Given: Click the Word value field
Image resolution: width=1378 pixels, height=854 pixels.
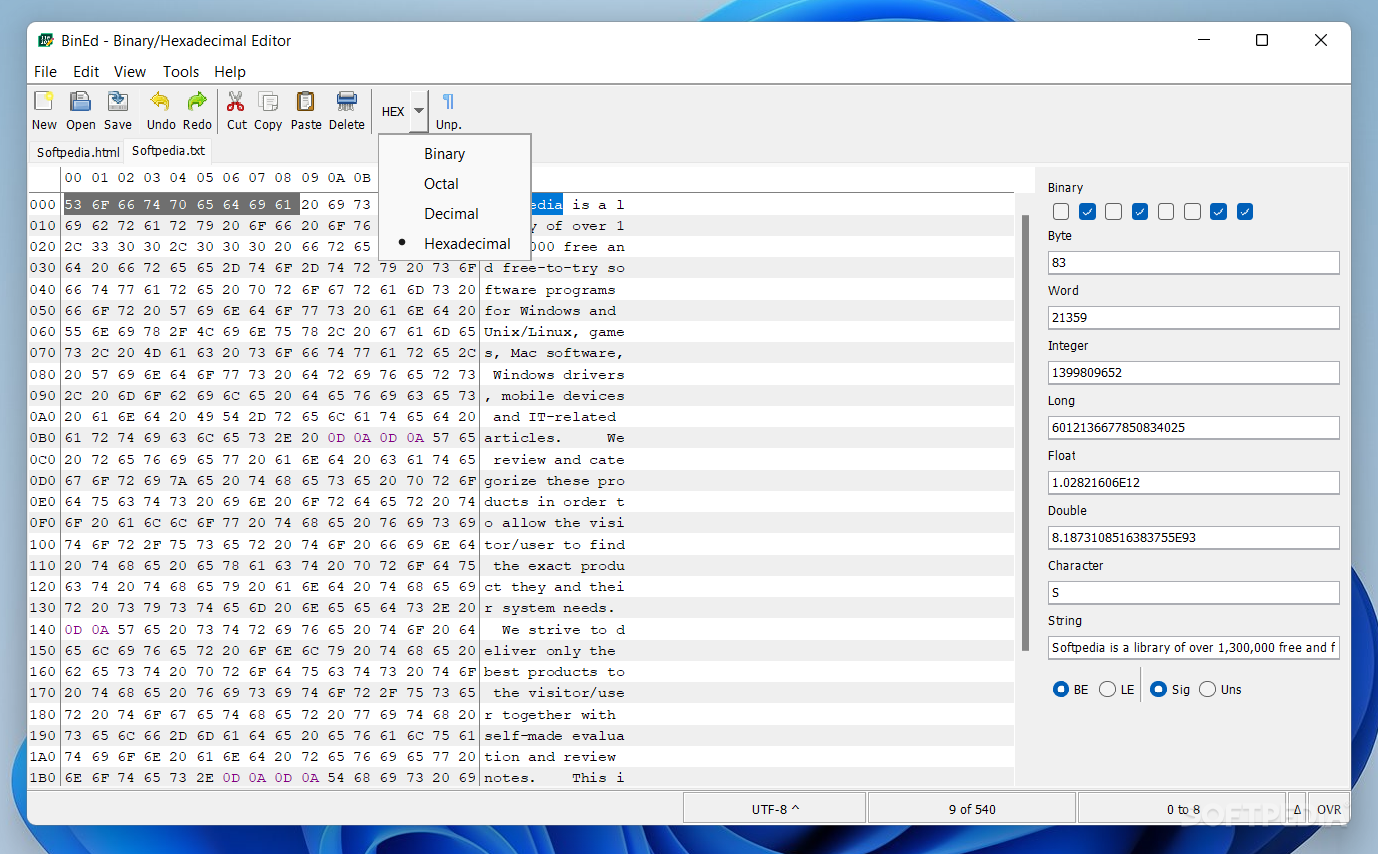Looking at the screenshot, I should pos(1193,317).
